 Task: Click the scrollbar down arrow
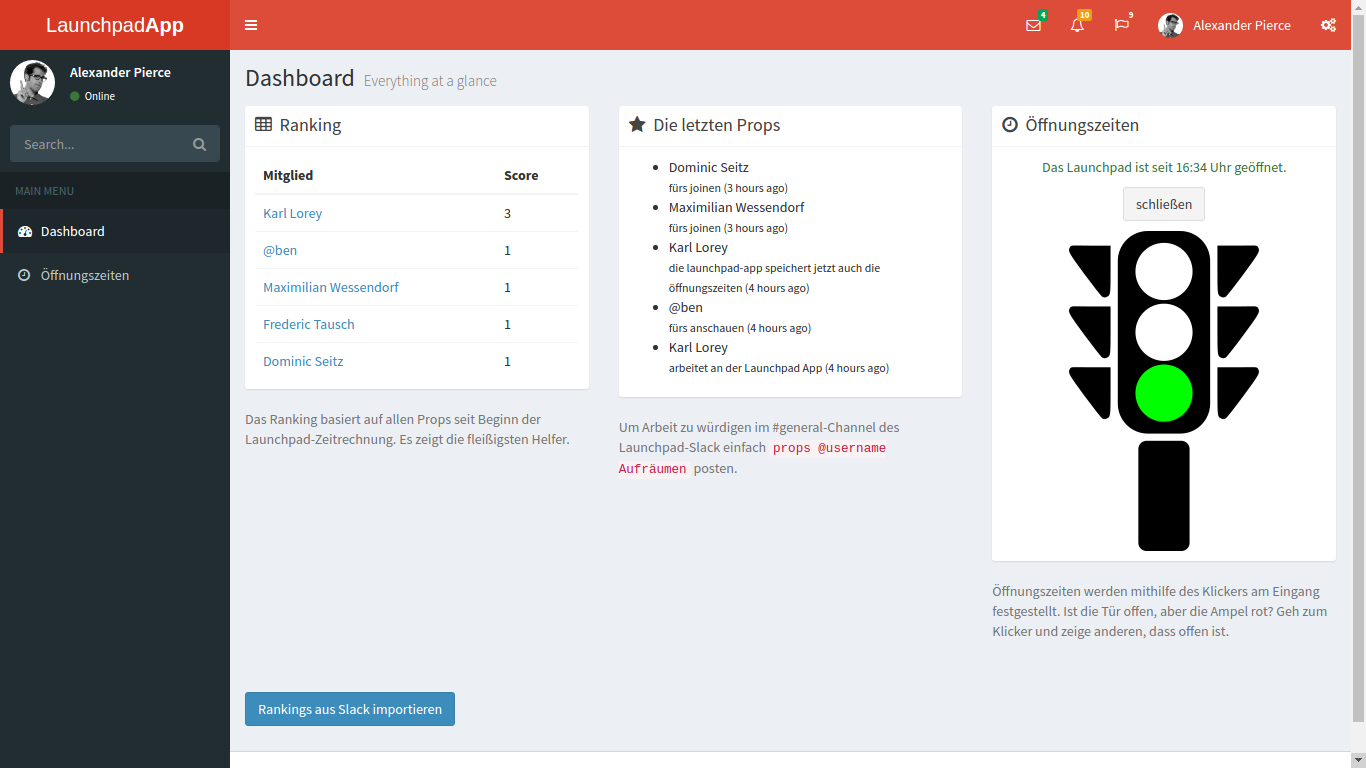[1358, 760]
